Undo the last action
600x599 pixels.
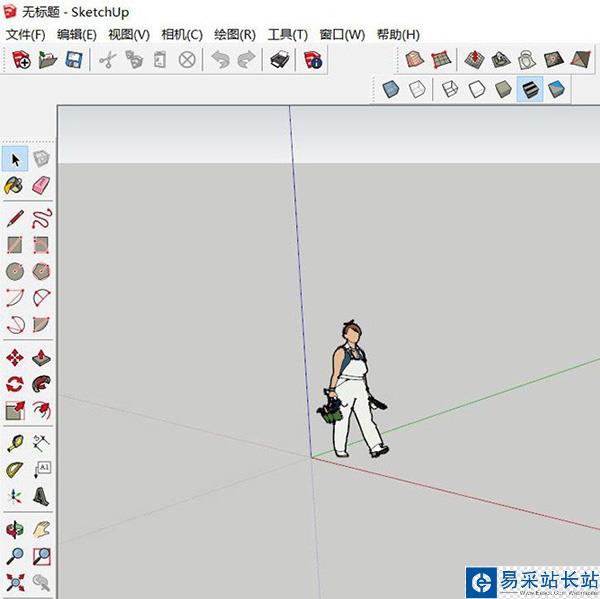(221, 60)
